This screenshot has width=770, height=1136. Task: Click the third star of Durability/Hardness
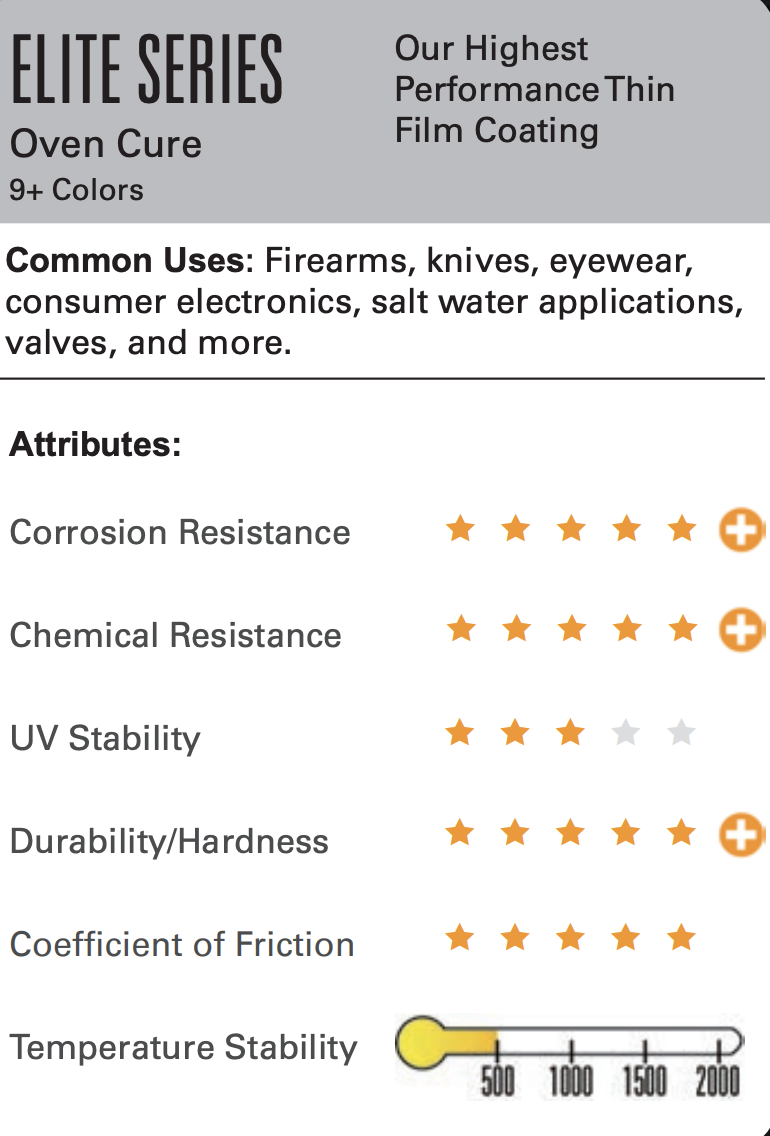570,832
